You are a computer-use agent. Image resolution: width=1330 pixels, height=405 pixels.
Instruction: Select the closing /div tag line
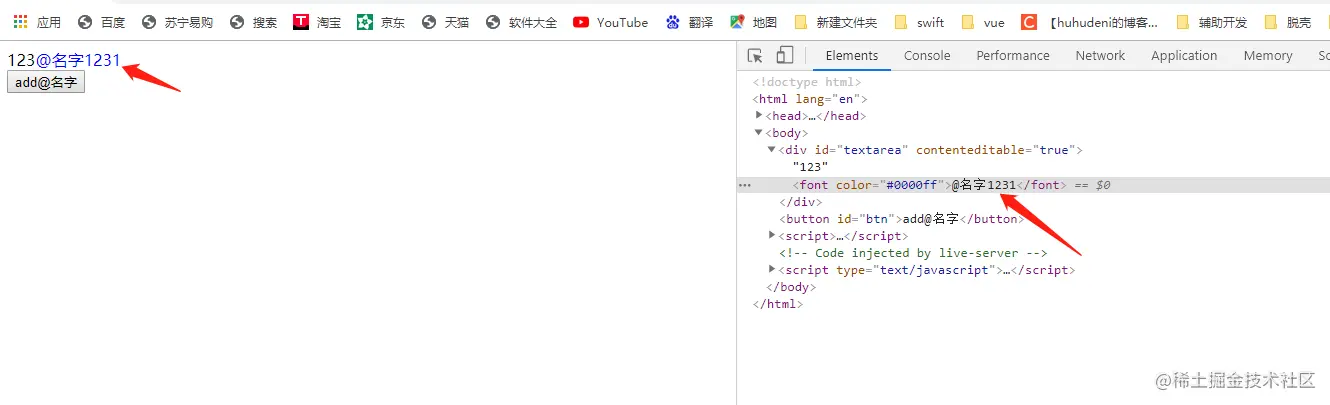coord(800,202)
